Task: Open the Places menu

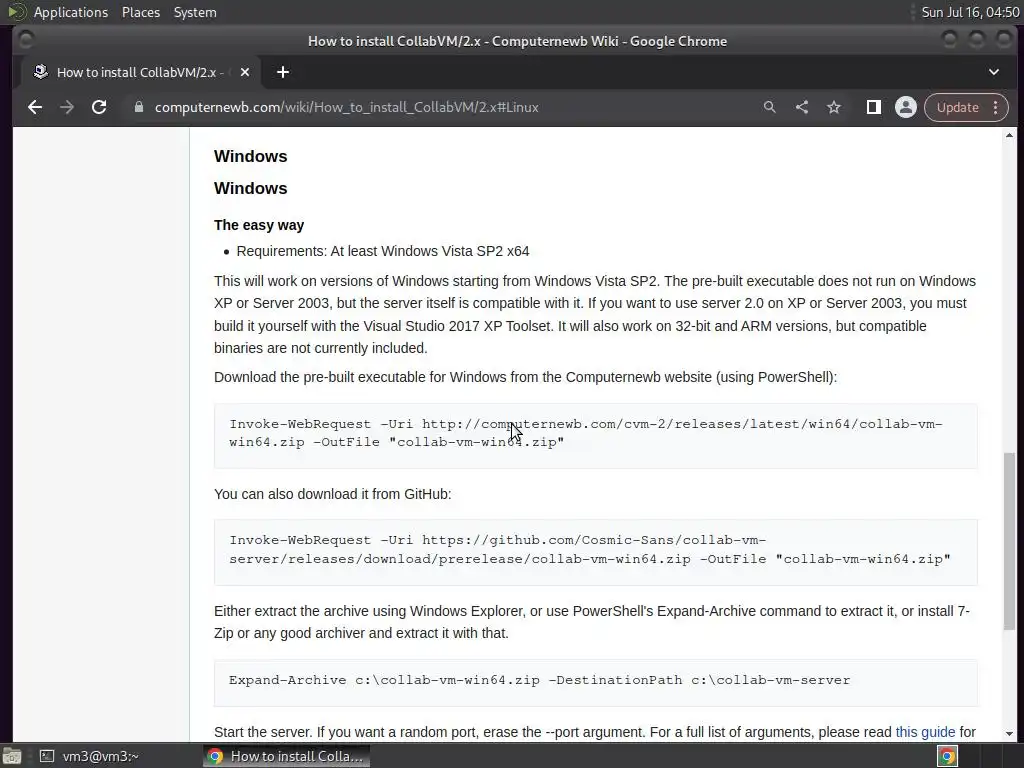Action: 140,12
